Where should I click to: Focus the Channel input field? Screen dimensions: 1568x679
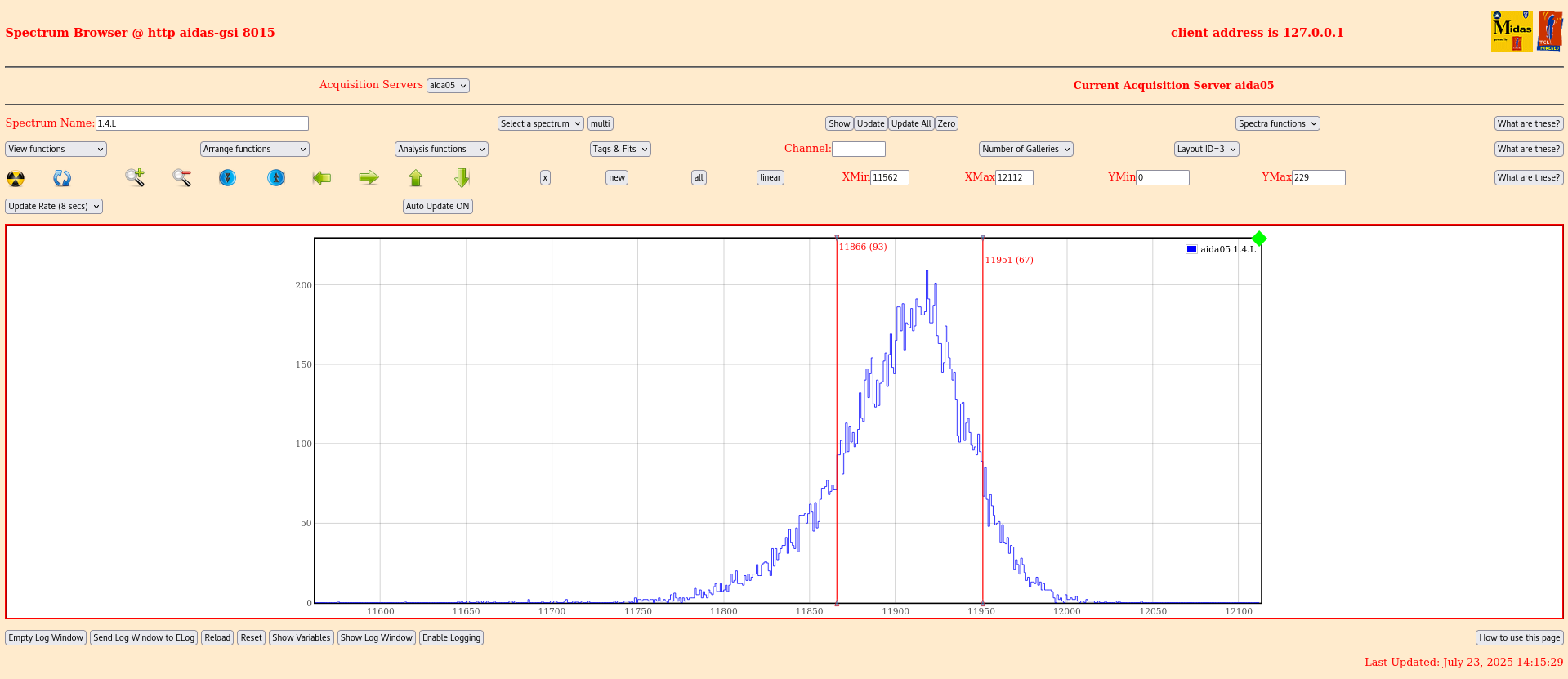tap(859, 149)
